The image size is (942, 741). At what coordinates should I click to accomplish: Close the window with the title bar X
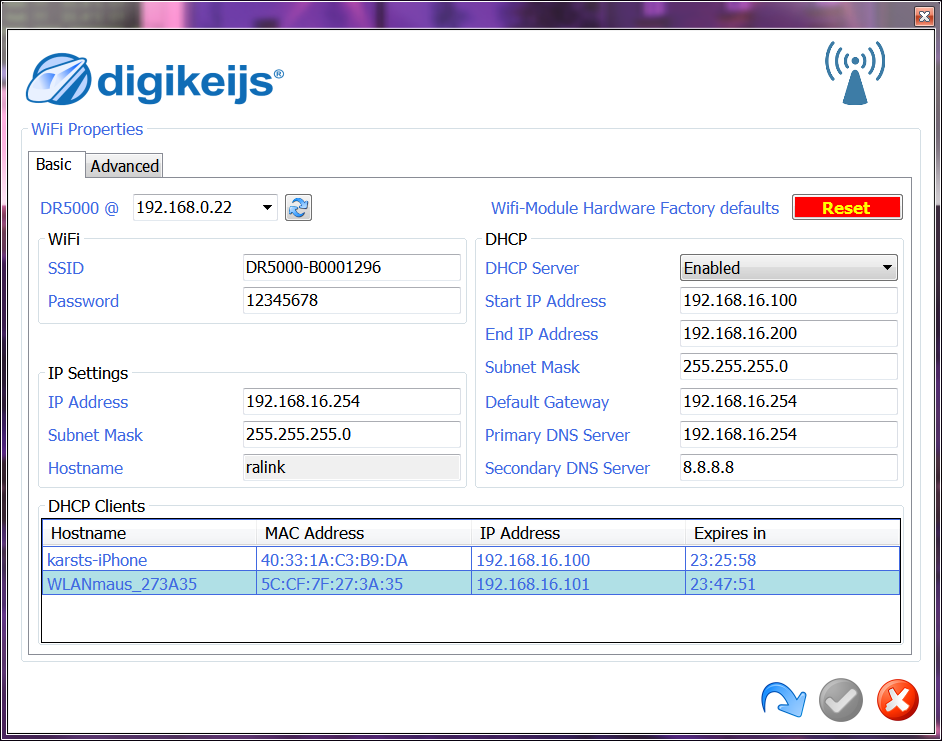(924, 16)
